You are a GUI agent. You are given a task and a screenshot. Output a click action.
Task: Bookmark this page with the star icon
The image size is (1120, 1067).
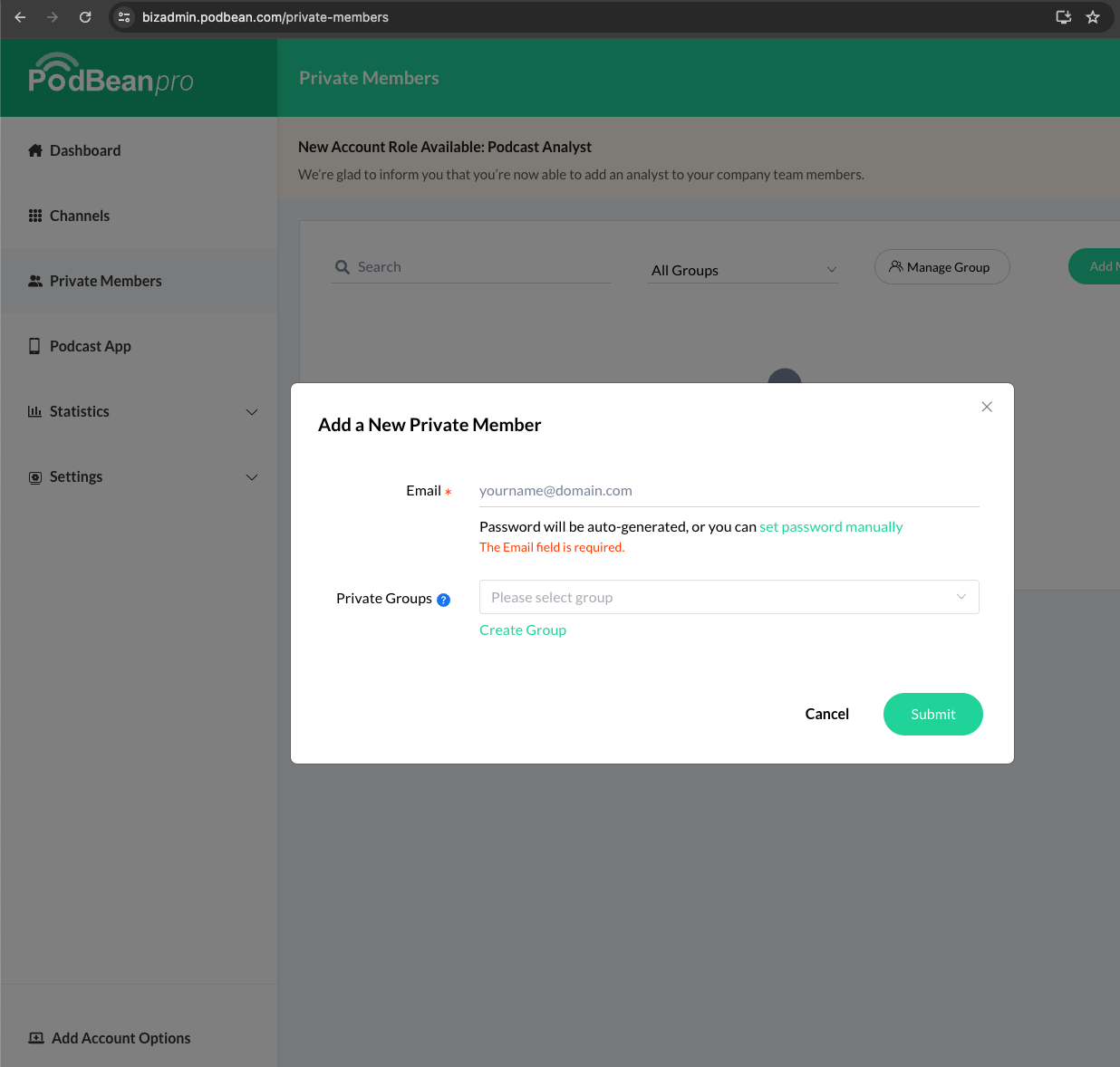[x=1093, y=17]
